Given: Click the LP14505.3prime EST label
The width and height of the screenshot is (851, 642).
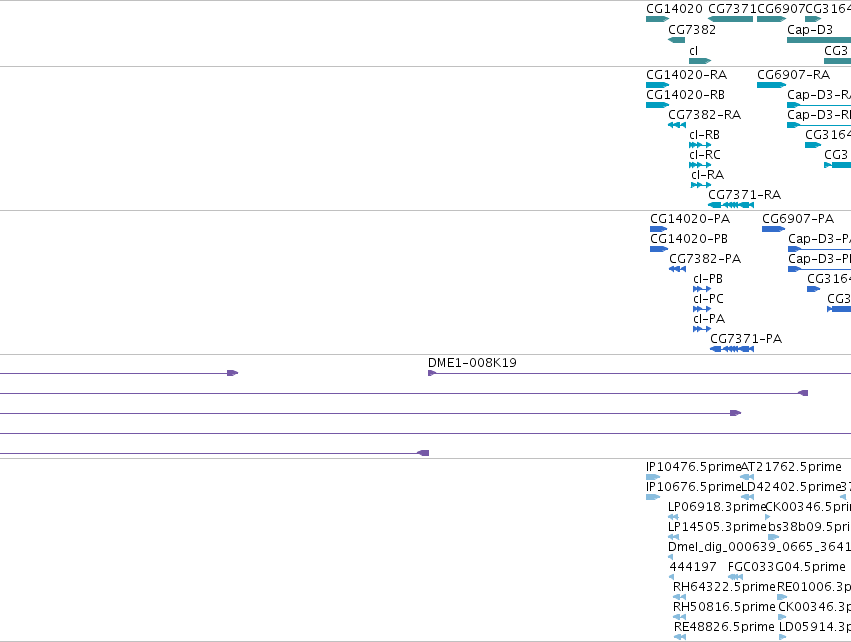Looking at the screenshot, I should point(717,527).
